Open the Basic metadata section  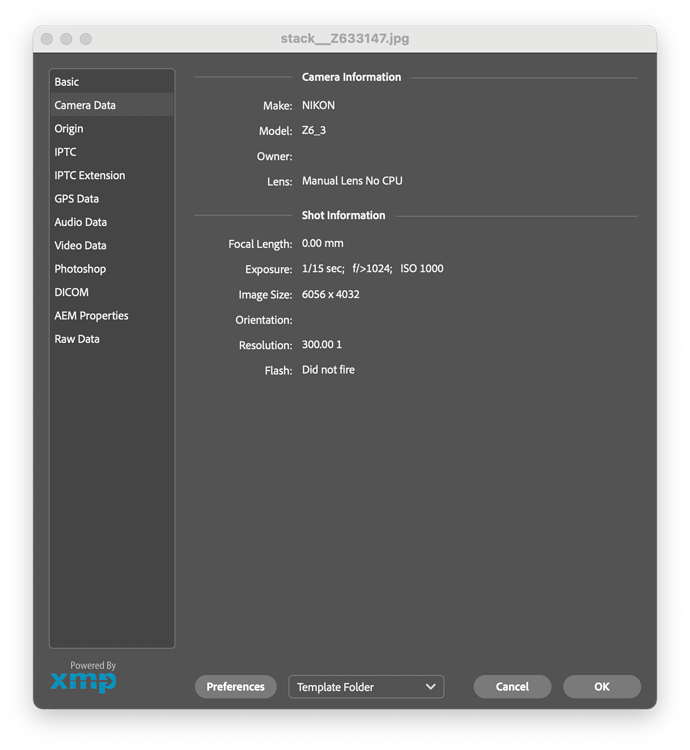[67, 82]
